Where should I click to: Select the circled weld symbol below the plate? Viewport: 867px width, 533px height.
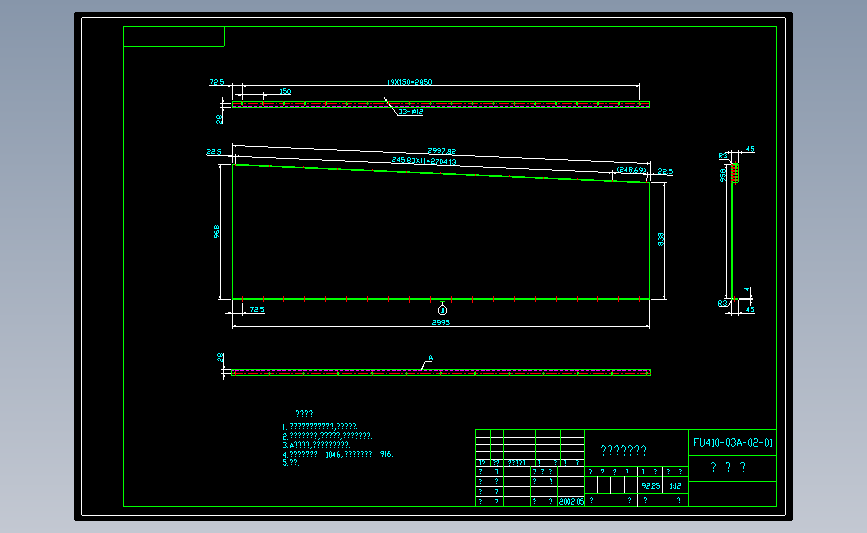tap(442, 310)
